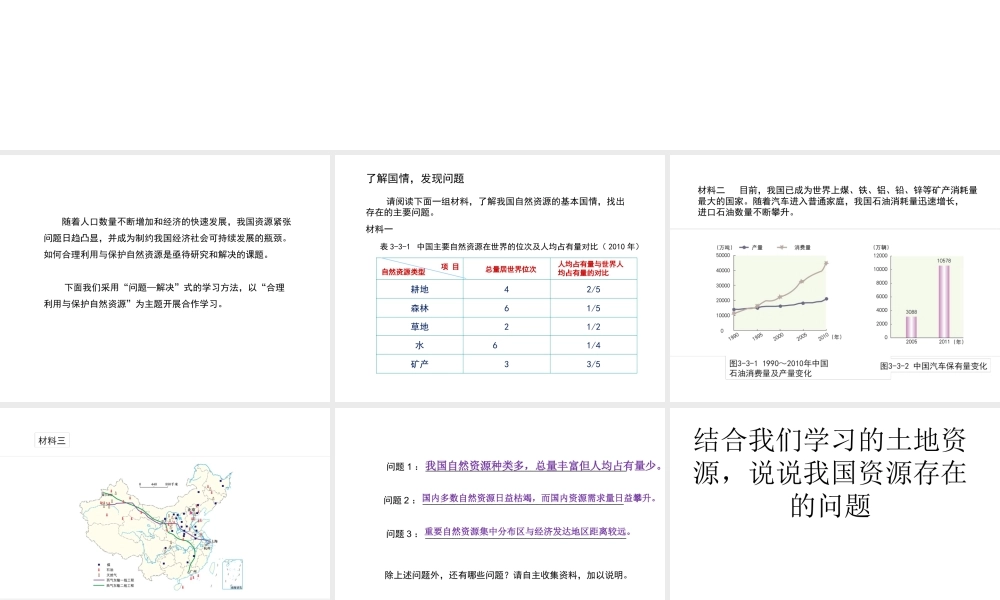The height and width of the screenshot is (600, 1000).
Task: Click the heading 了解国情，发现问题
Action: pyautogui.click(x=415, y=179)
